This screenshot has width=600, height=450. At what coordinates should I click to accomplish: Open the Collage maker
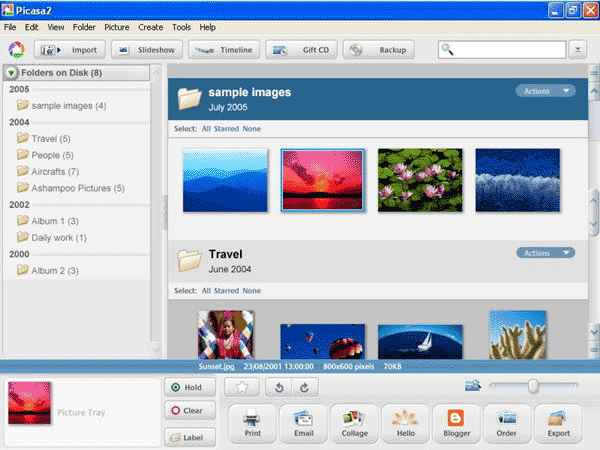tap(354, 423)
